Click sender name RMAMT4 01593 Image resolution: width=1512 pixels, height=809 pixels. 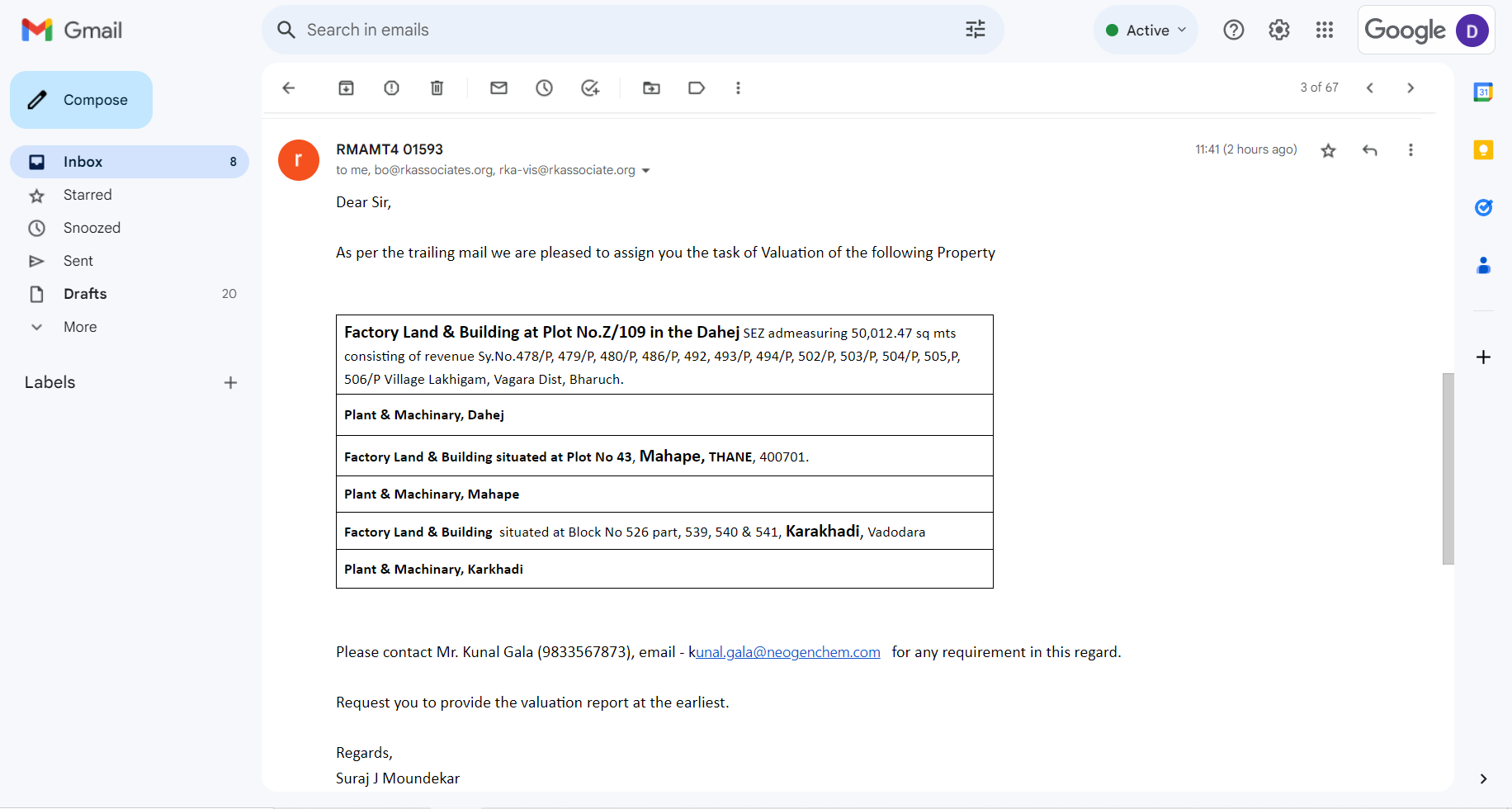click(390, 149)
